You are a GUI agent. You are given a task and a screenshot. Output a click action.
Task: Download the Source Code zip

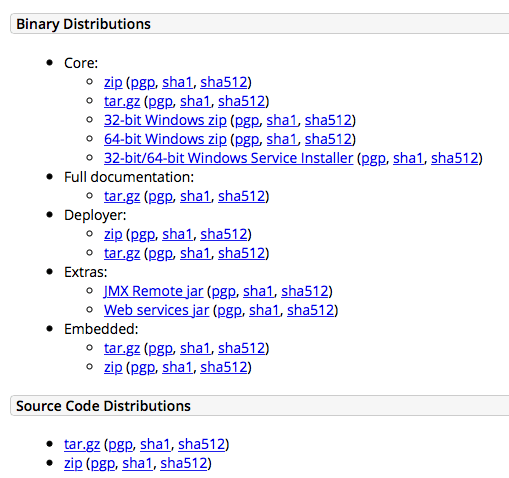click(73, 463)
